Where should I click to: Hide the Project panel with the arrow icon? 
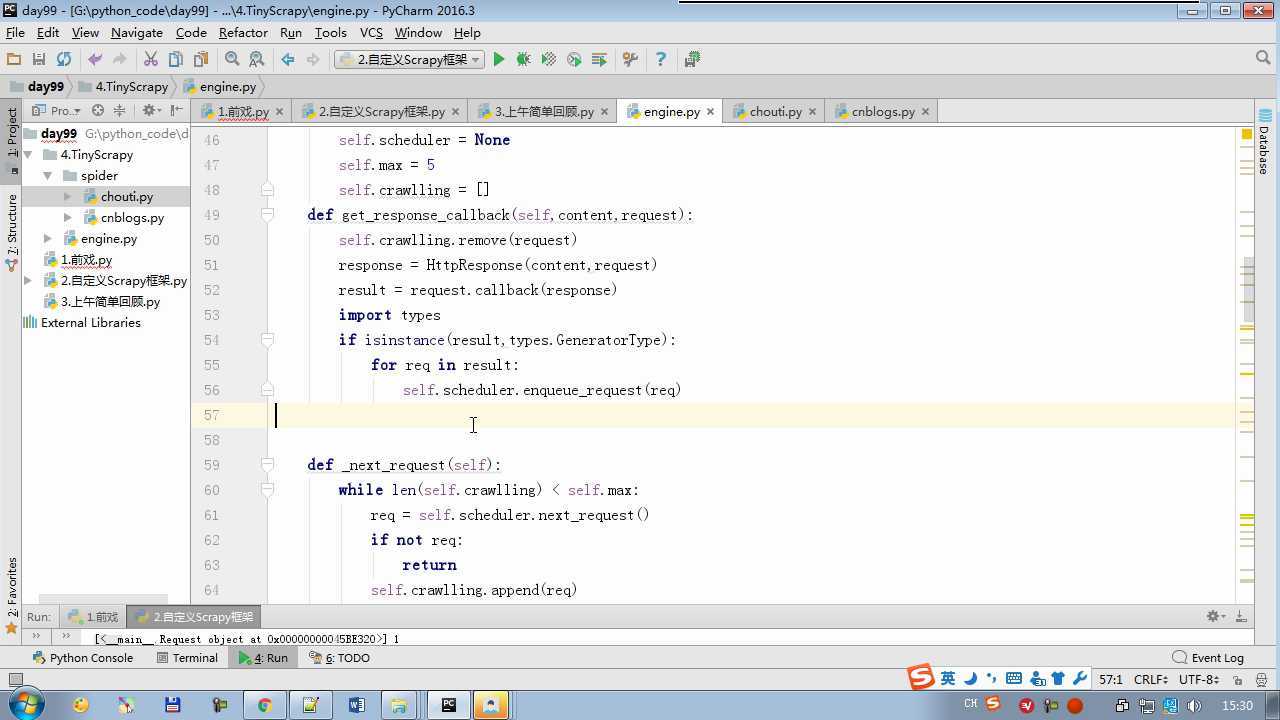(177, 111)
